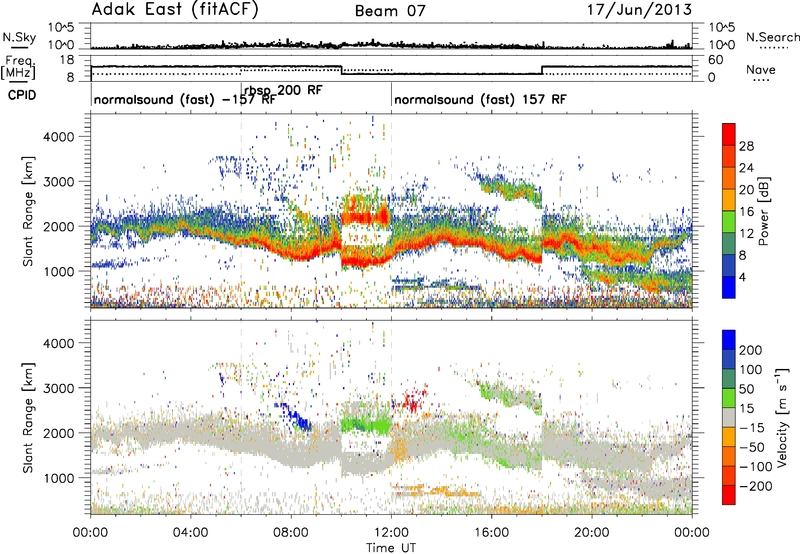Image resolution: width=800 pixels, height=554 pixels.
Task: Click the '-15' velocity colorbar tick label
Action: 751,427
